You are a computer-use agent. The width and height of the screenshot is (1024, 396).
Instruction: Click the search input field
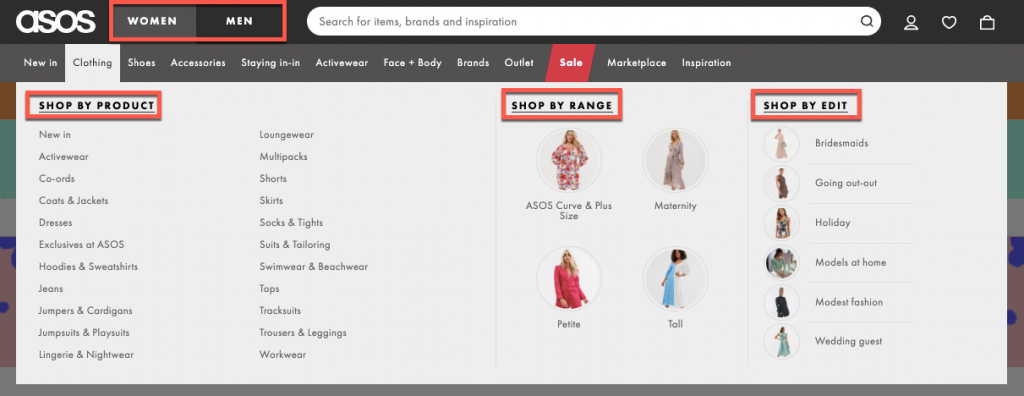pos(594,22)
